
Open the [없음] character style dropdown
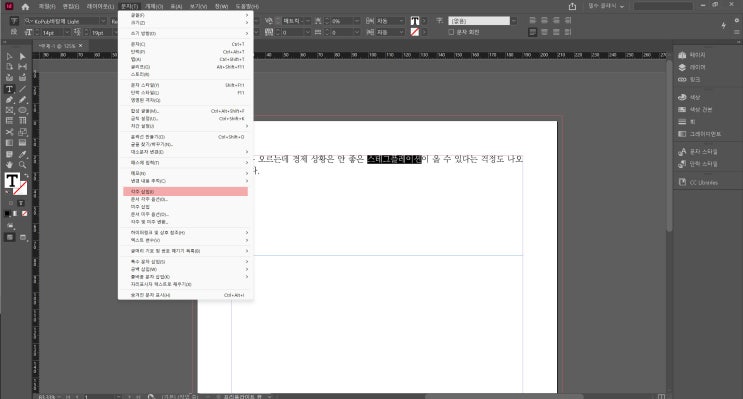513,21
